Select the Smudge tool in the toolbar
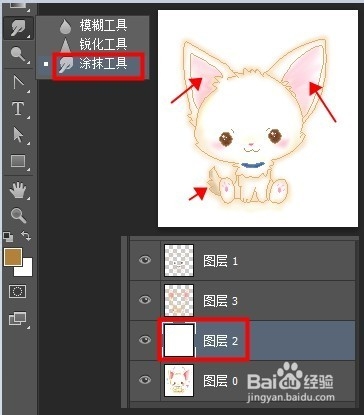This screenshot has width=364, height=415. click(18, 28)
